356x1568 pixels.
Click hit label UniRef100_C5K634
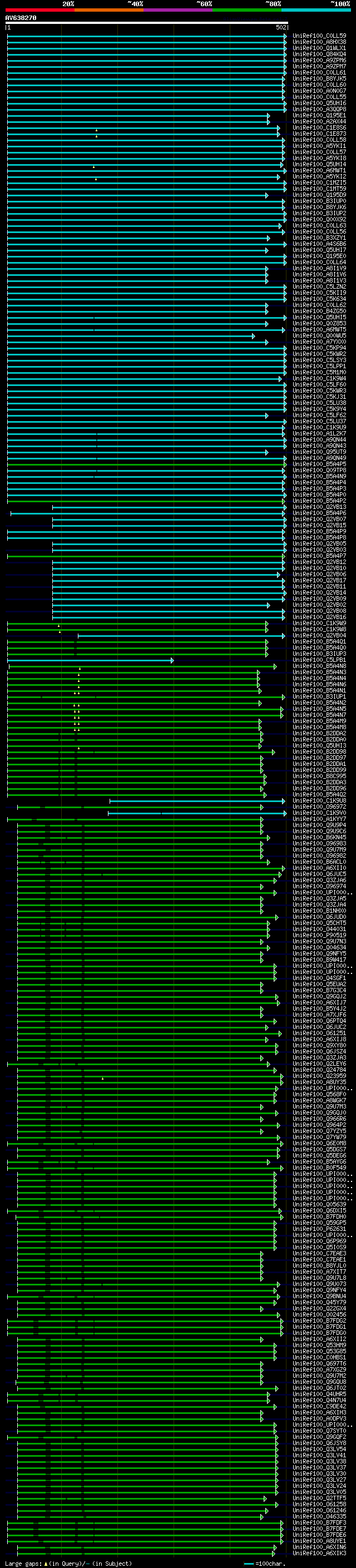coord(319,299)
